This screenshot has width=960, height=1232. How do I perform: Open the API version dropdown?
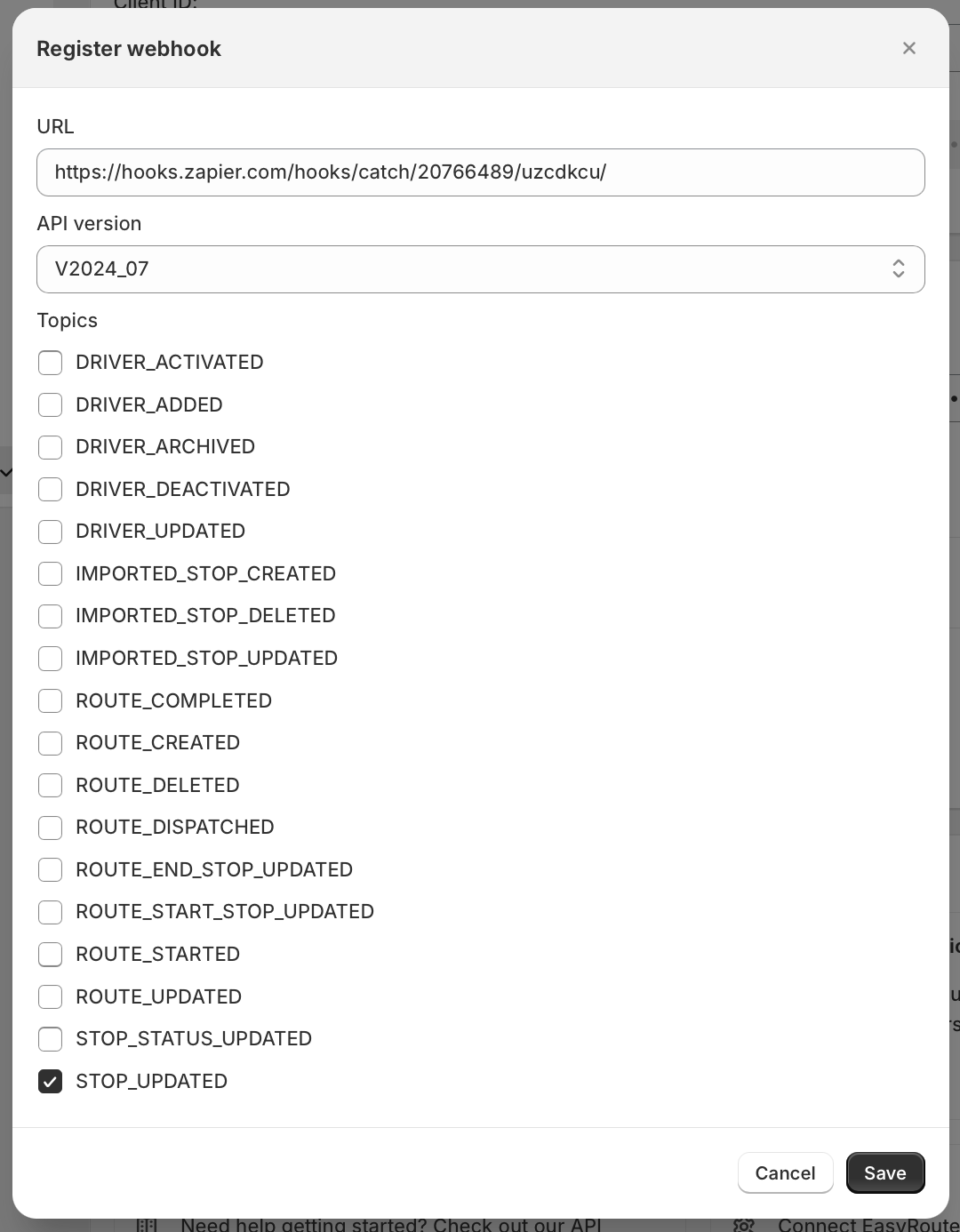coord(480,269)
